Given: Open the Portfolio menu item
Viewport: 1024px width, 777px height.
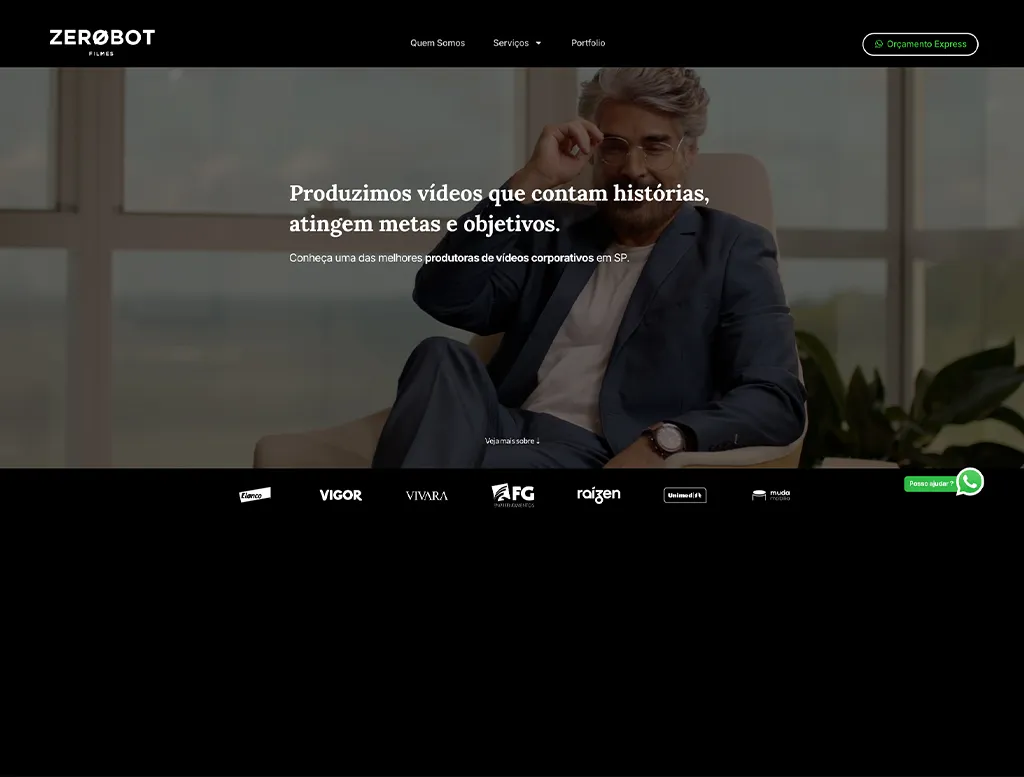Looking at the screenshot, I should point(588,43).
